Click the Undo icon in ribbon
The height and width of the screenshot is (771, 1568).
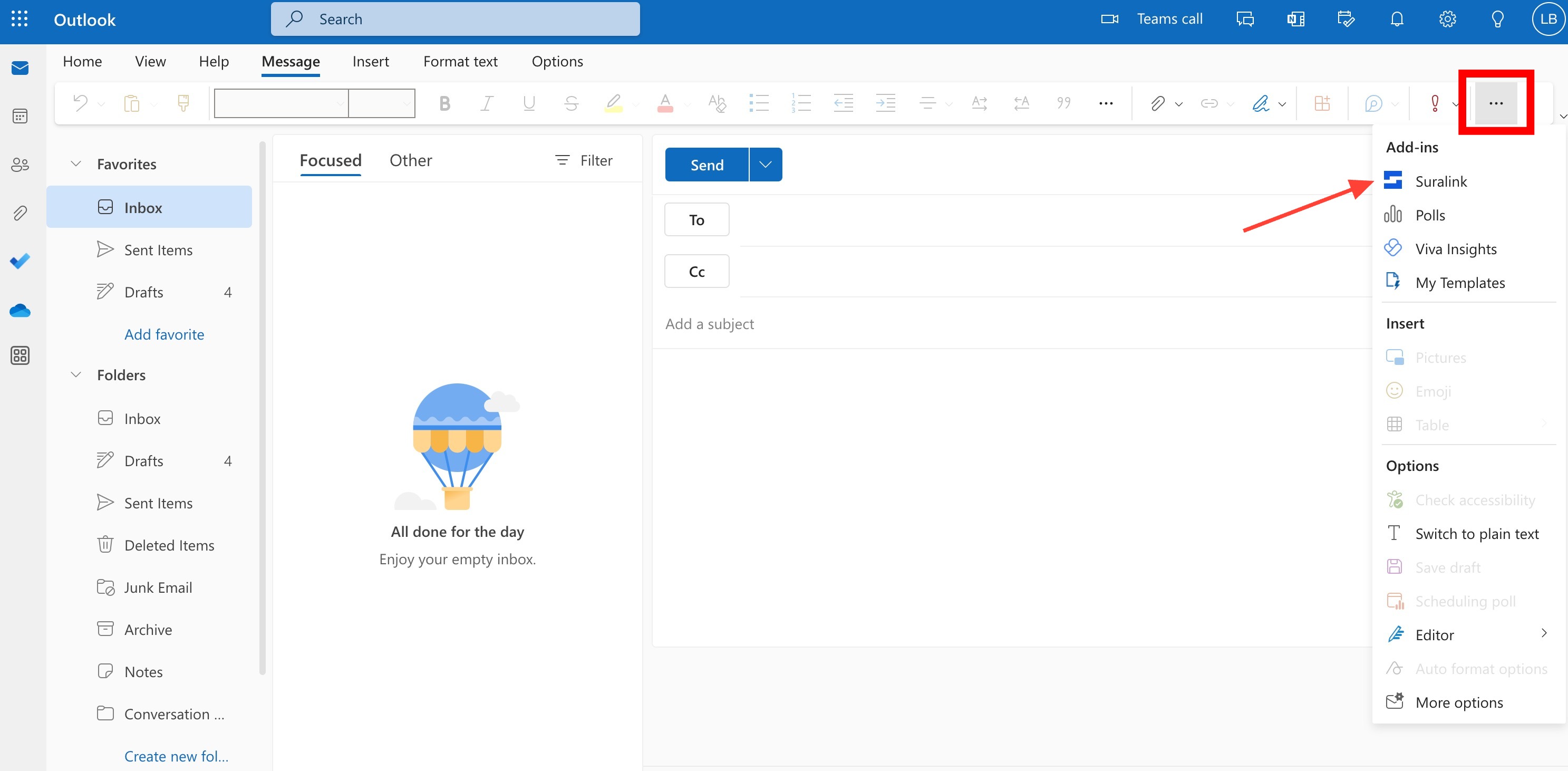80,103
